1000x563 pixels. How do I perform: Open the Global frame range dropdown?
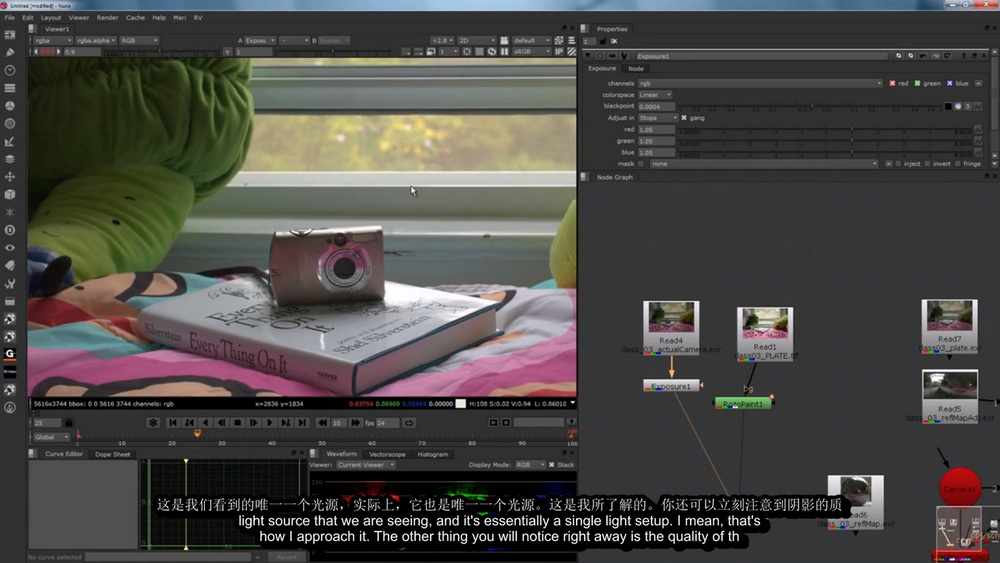[51, 437]
